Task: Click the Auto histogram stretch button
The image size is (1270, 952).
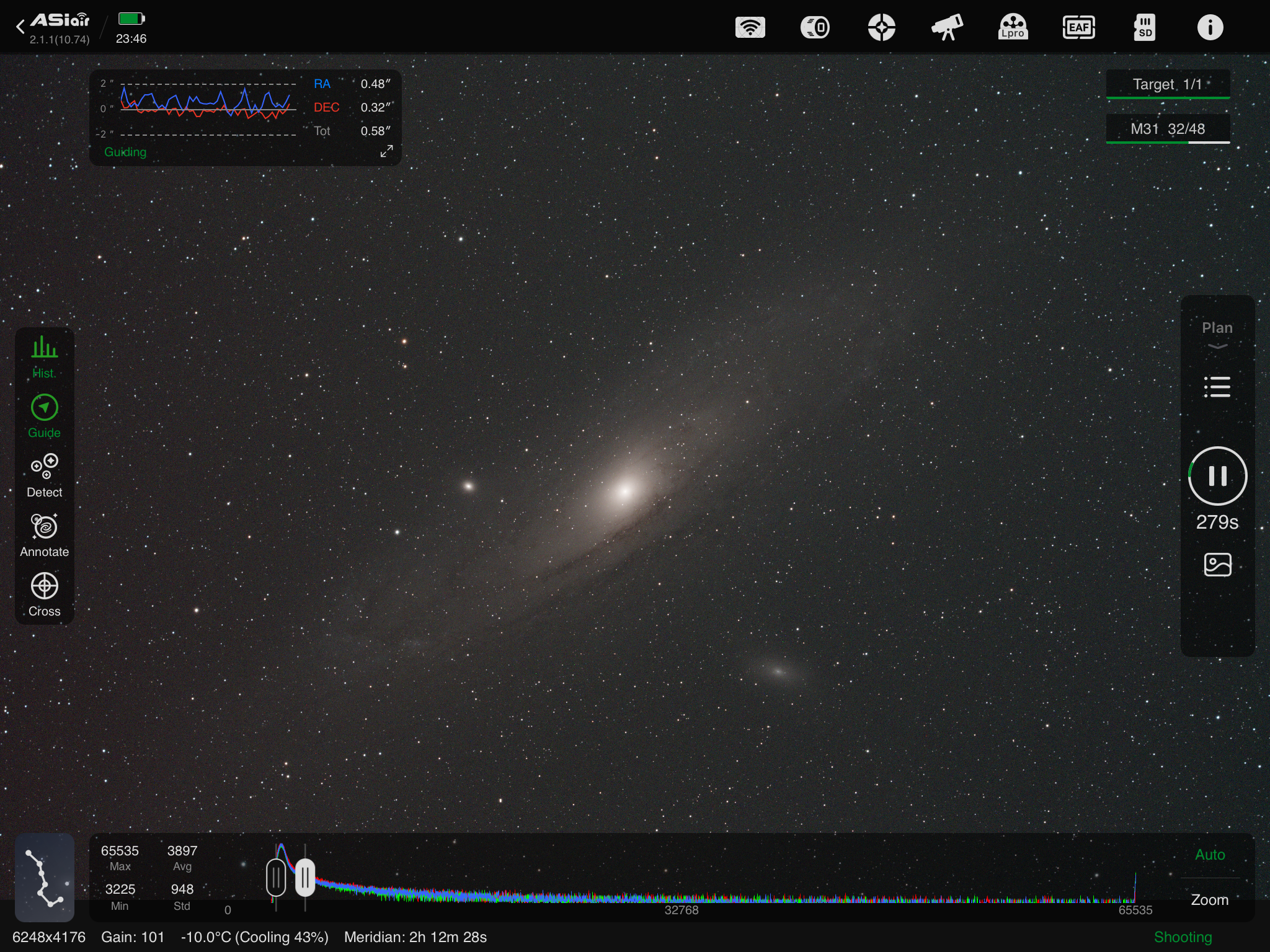Action: (x=1209, y=855)
